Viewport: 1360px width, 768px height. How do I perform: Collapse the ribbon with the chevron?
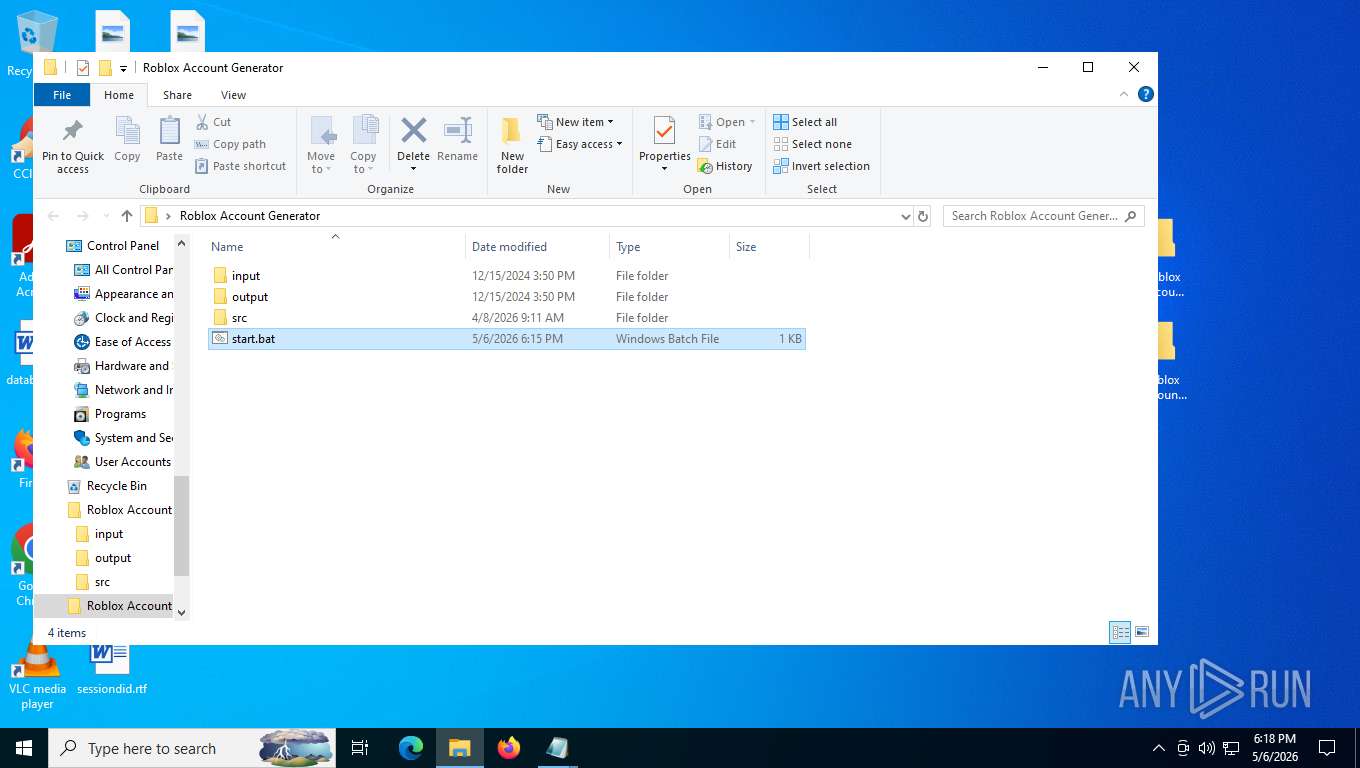pyautogui.click(x=1124, y=94)
